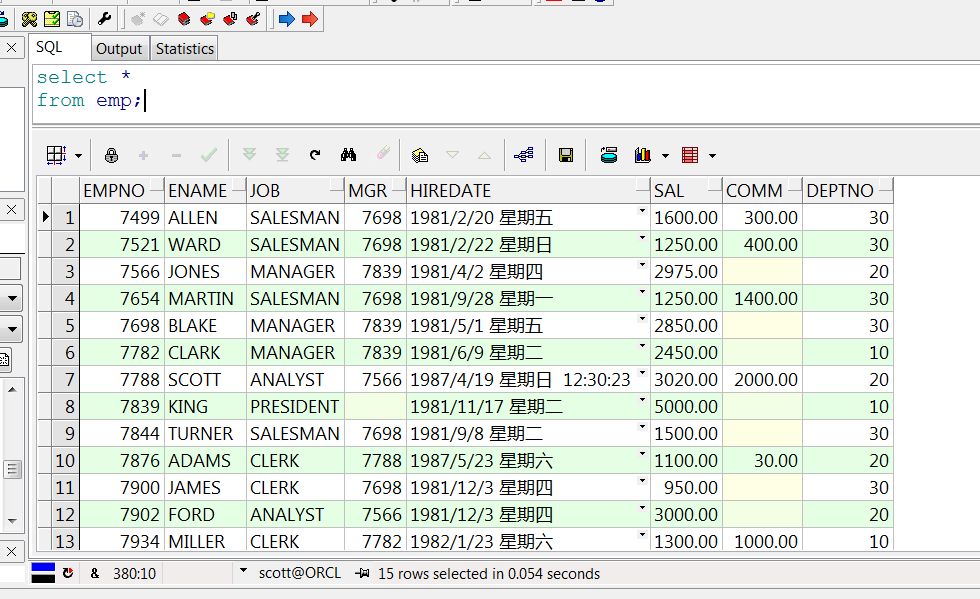Click the EMPNO column header

click(x=122, y=190)
